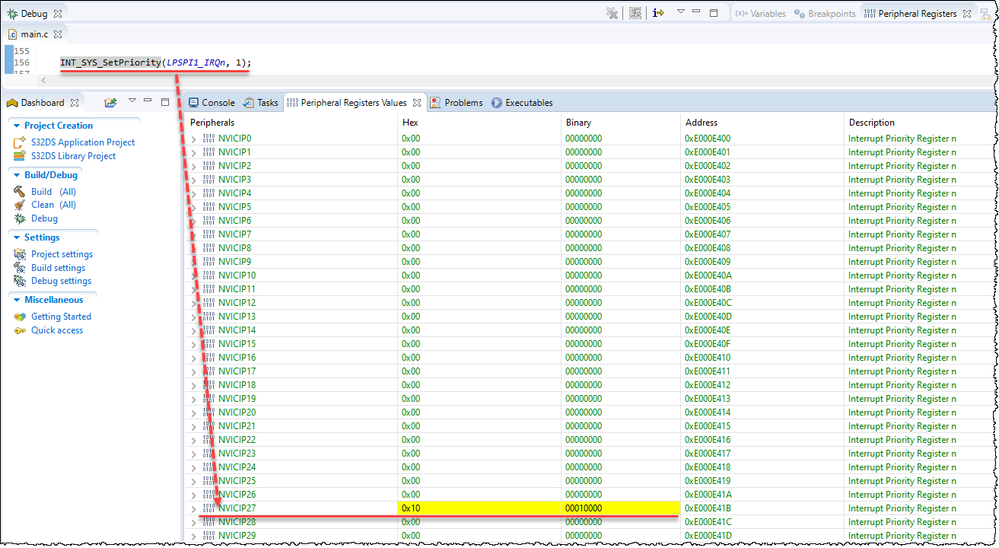Click the Debug settings icon
The image size is (999, 548).
click(20, 280)
